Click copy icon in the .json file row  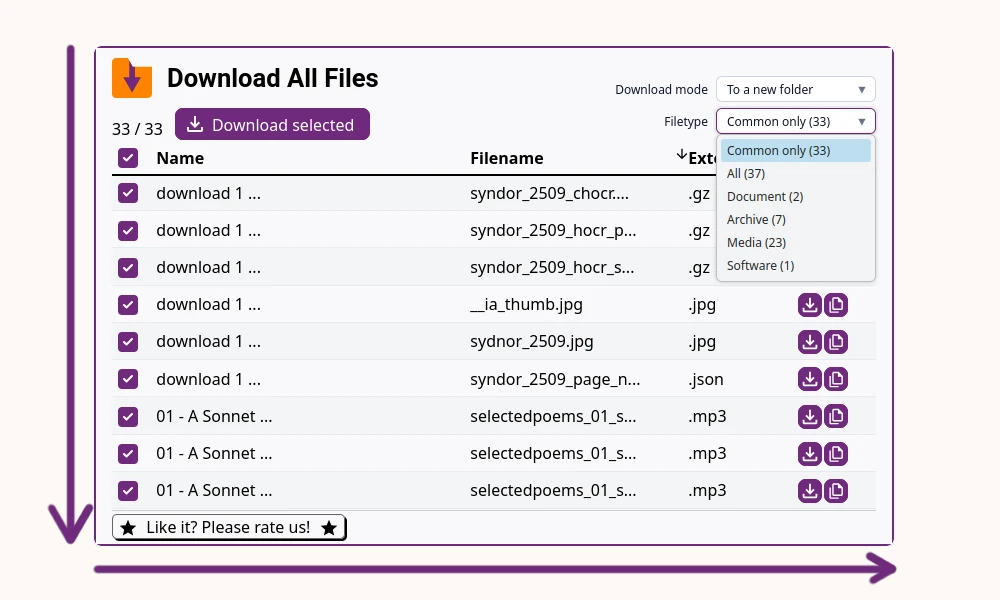pos(836,379)
